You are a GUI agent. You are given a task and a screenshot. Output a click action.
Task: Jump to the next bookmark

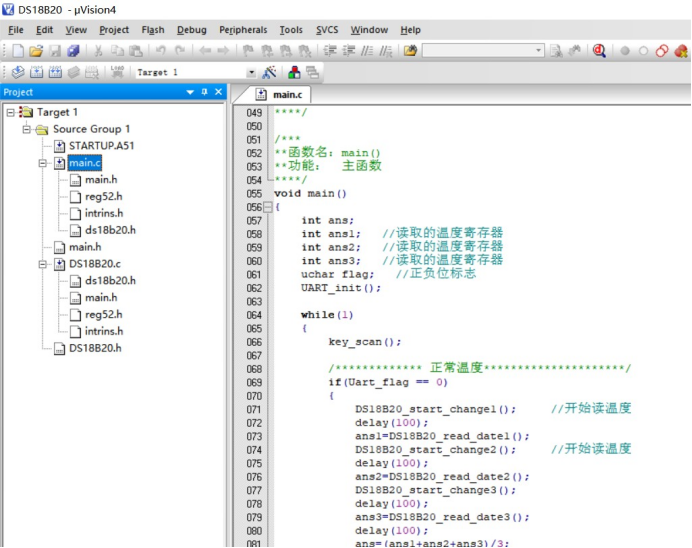pos(286,51)
